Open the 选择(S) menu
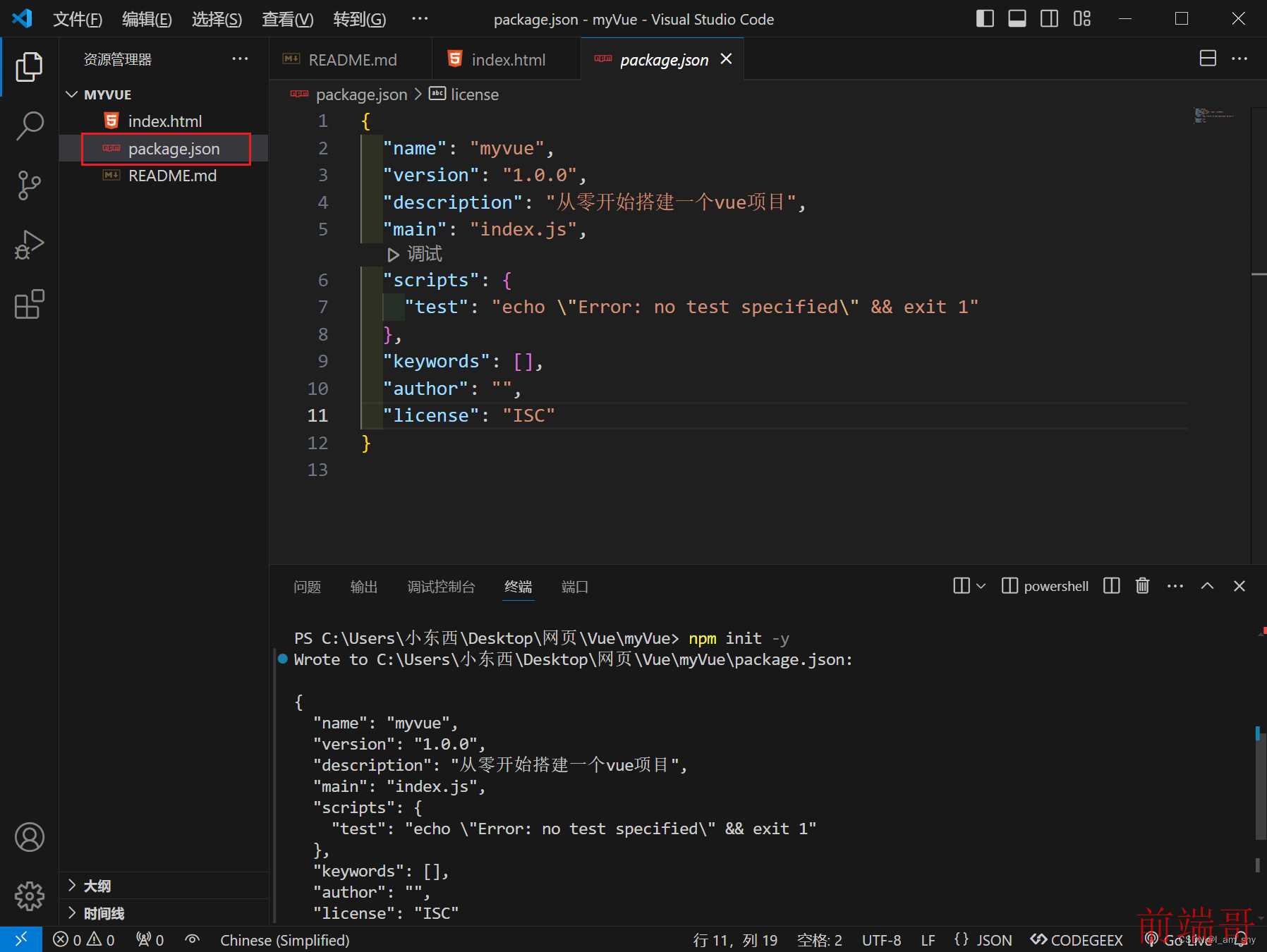 tap(217, 19)
